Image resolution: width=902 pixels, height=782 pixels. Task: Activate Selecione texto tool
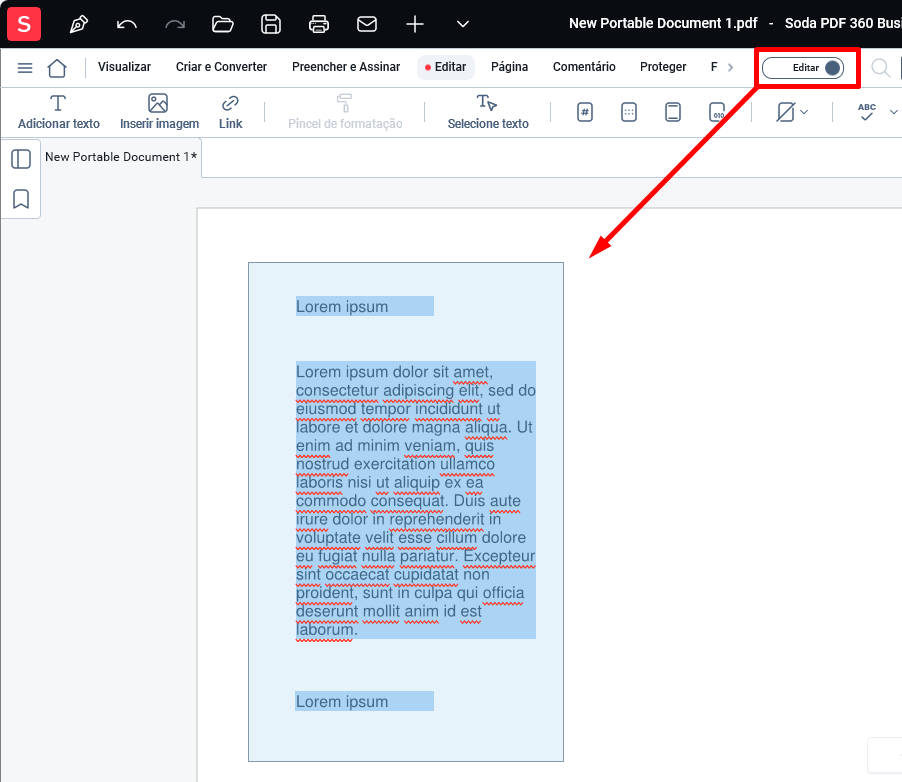point(488,112)
